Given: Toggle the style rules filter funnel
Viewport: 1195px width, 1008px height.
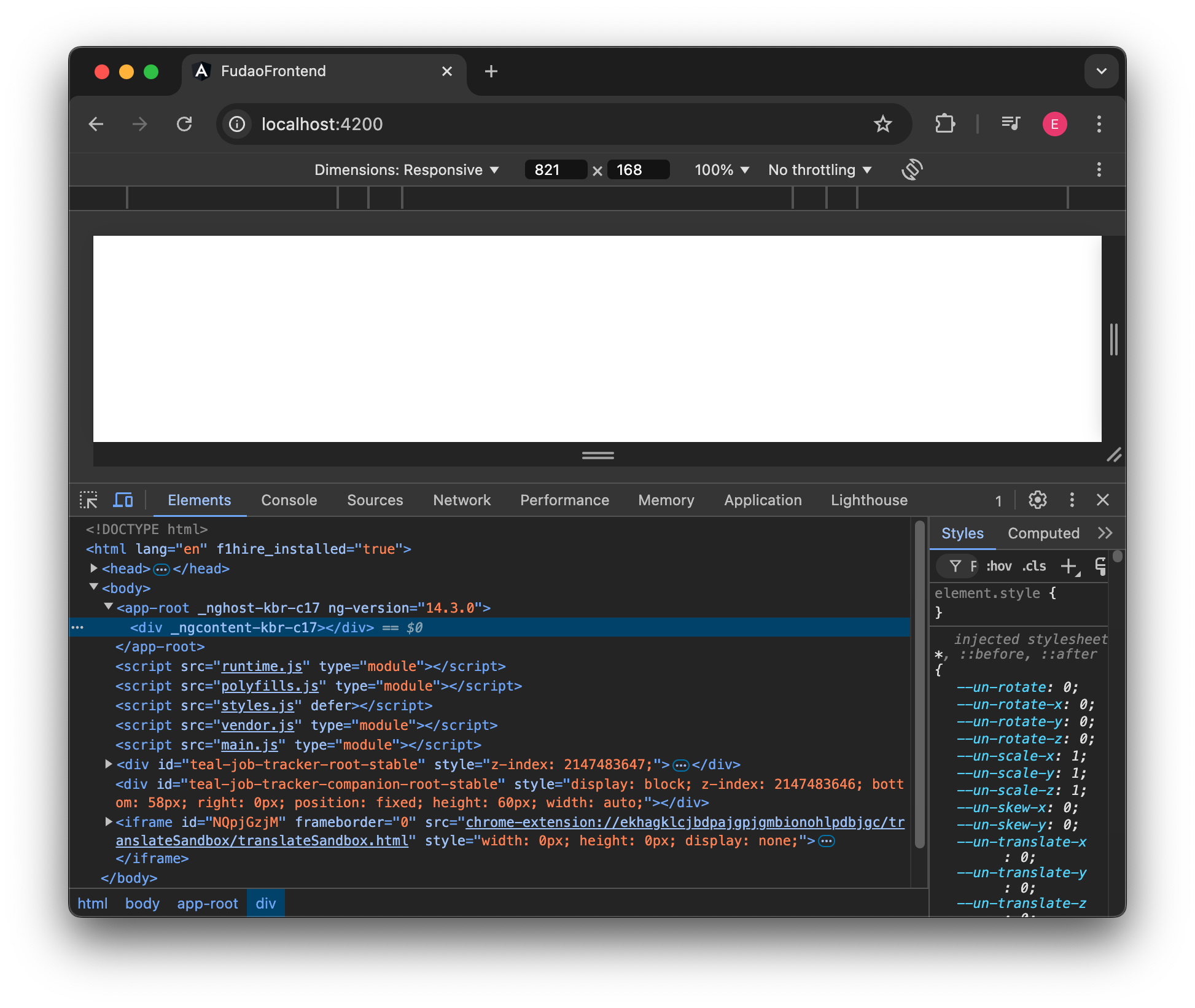Looking at the screenshot, I should (956, 565).
